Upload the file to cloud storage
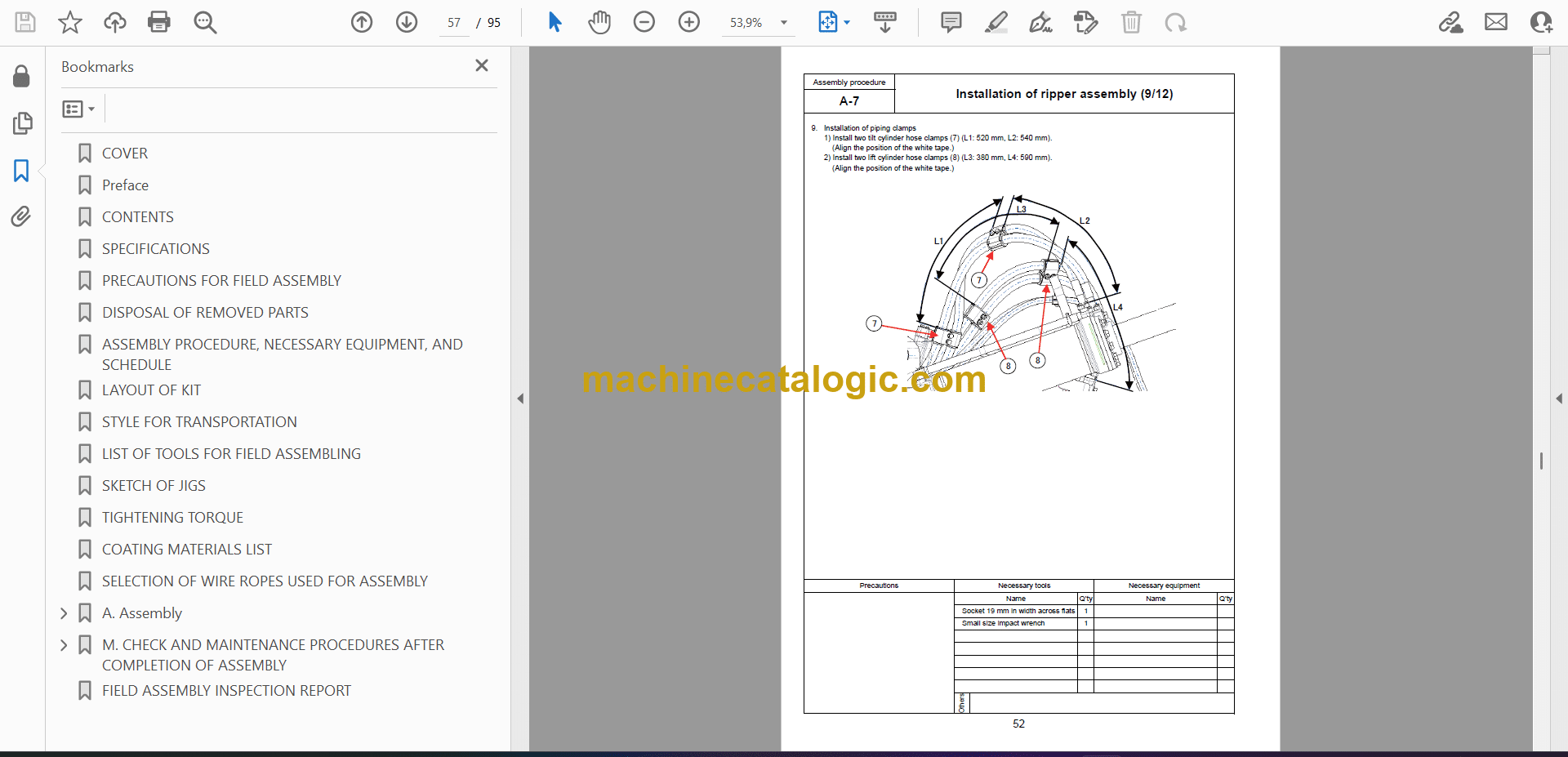Image resolution: width=1568 pixels, height=757 pixels. point(115,22)
